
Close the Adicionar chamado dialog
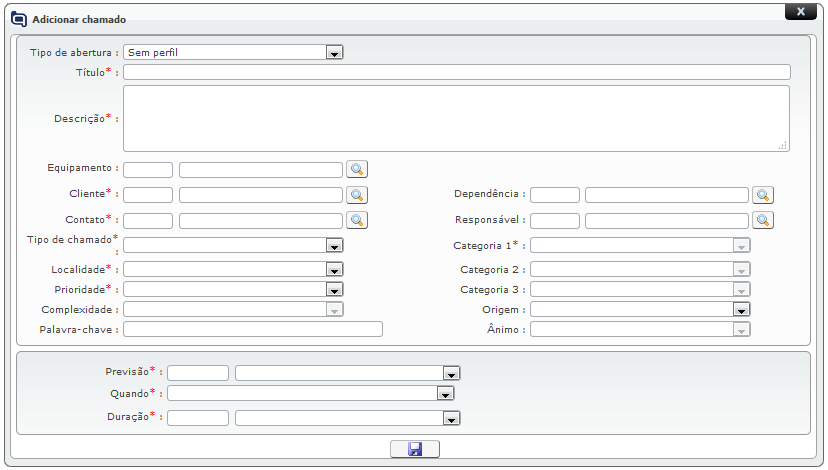click(x=801, y=12)
